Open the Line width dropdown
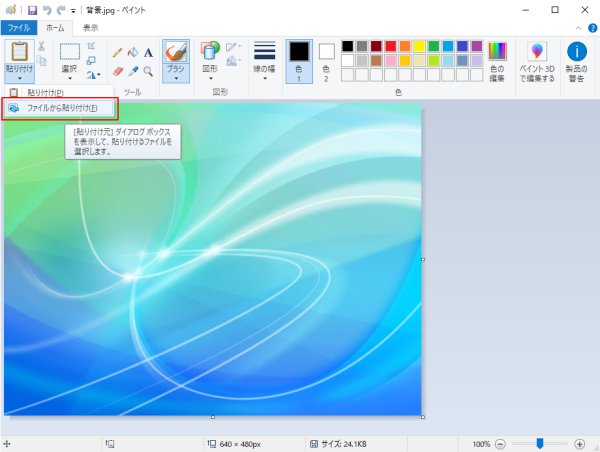 click(264, 61)
